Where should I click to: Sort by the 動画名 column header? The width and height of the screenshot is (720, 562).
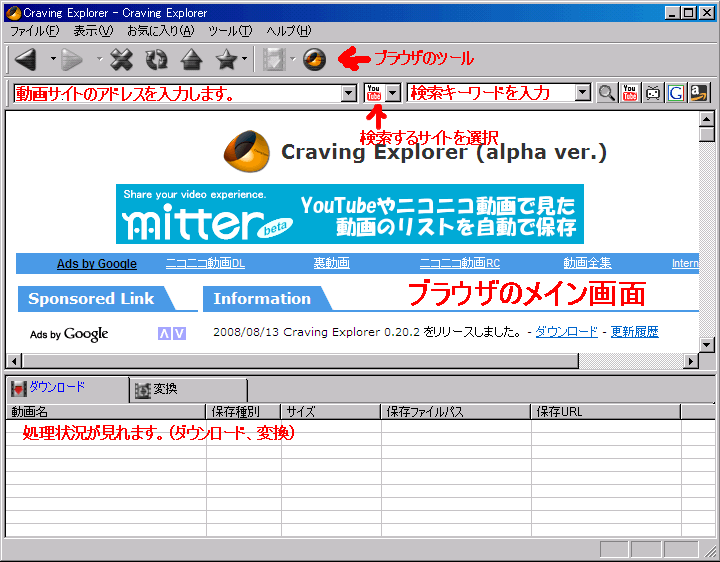pos(106,412)
